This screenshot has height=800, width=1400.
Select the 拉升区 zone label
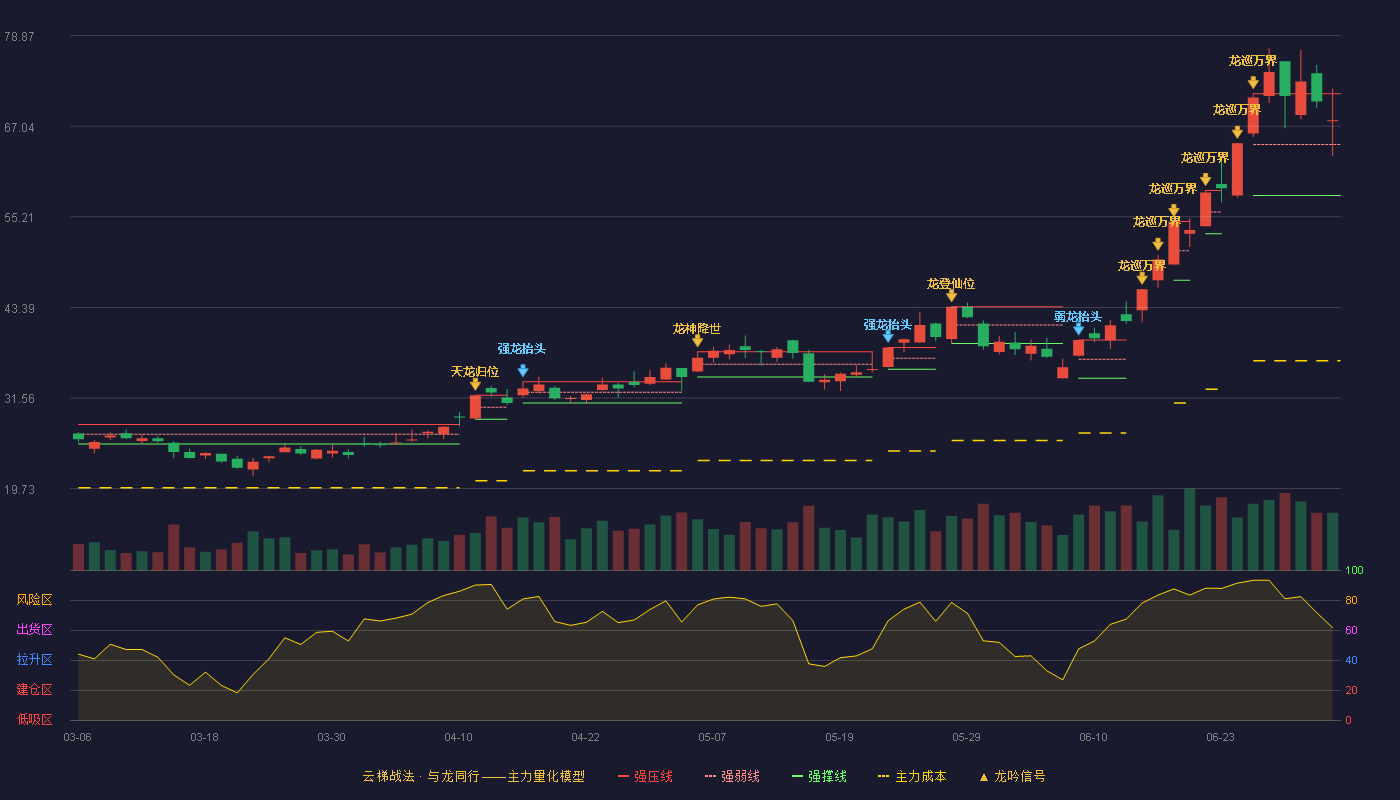pos(34,660)
